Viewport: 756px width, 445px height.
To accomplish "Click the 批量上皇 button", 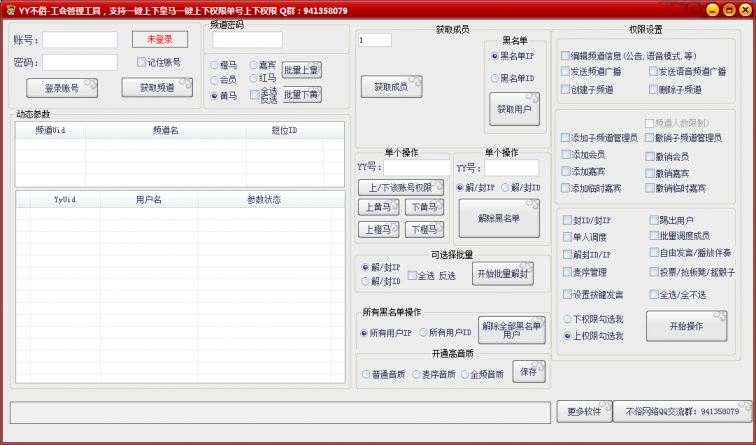I will [302, 70].
